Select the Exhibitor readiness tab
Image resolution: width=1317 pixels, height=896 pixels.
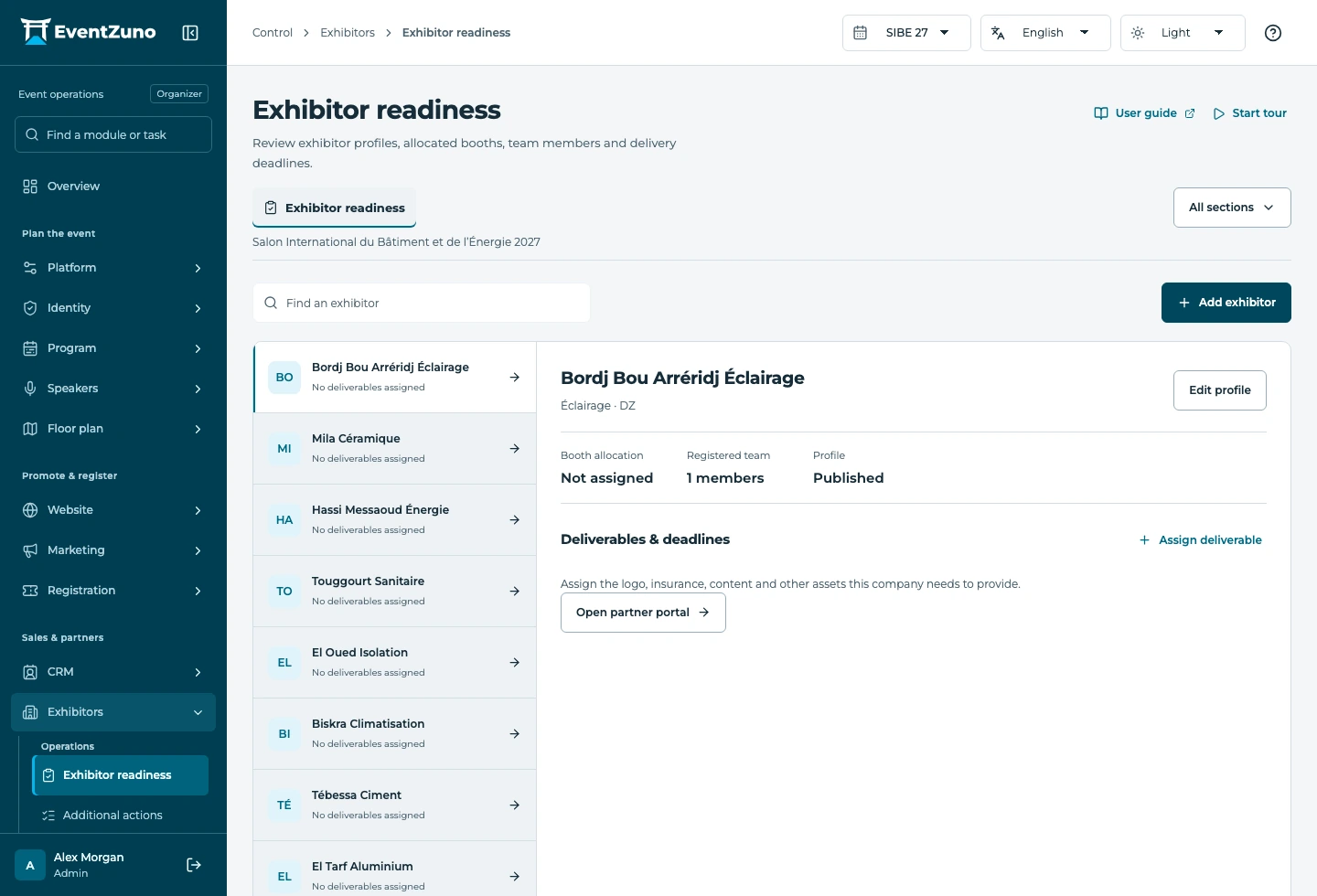point(335,208)
